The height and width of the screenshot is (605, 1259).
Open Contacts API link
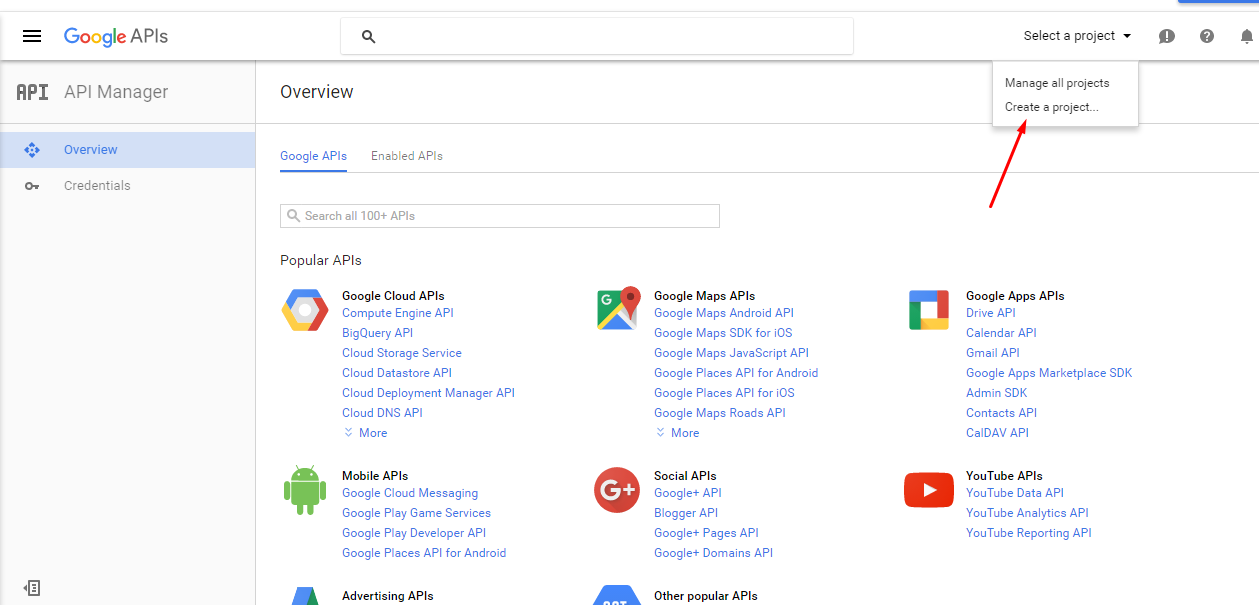(1001, 413)
